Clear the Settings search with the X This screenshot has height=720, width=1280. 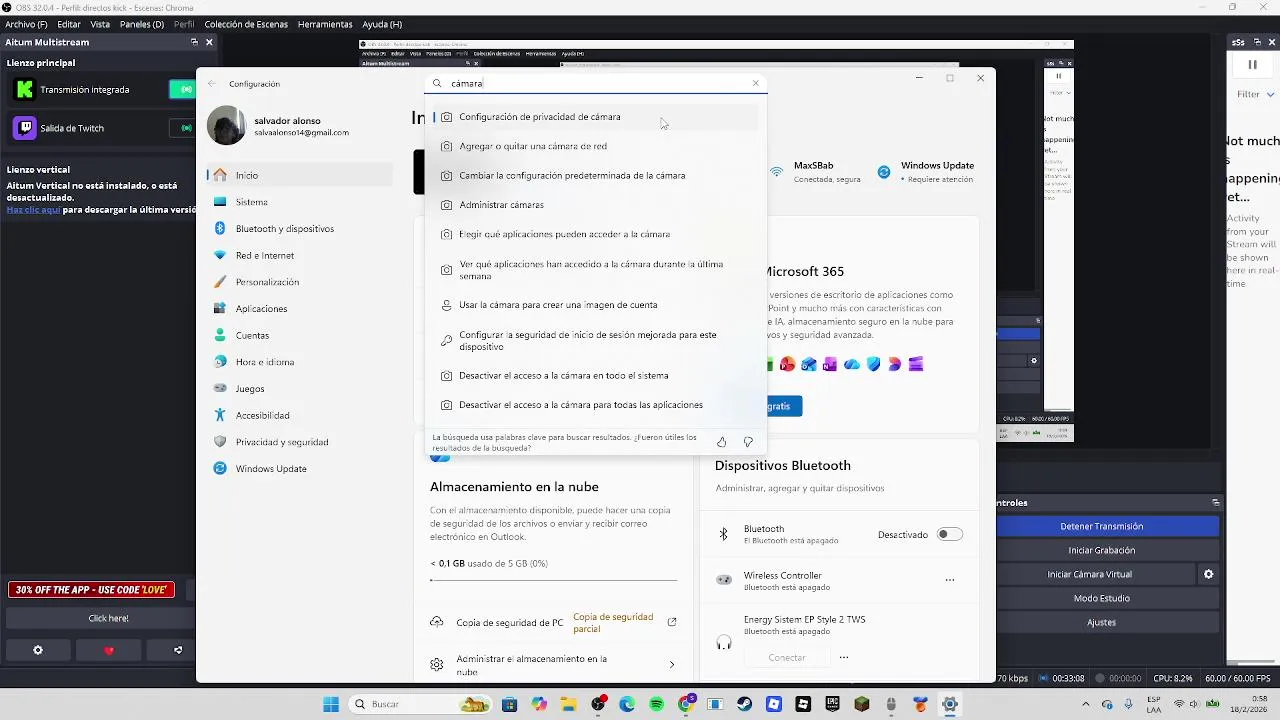(756, 84)
